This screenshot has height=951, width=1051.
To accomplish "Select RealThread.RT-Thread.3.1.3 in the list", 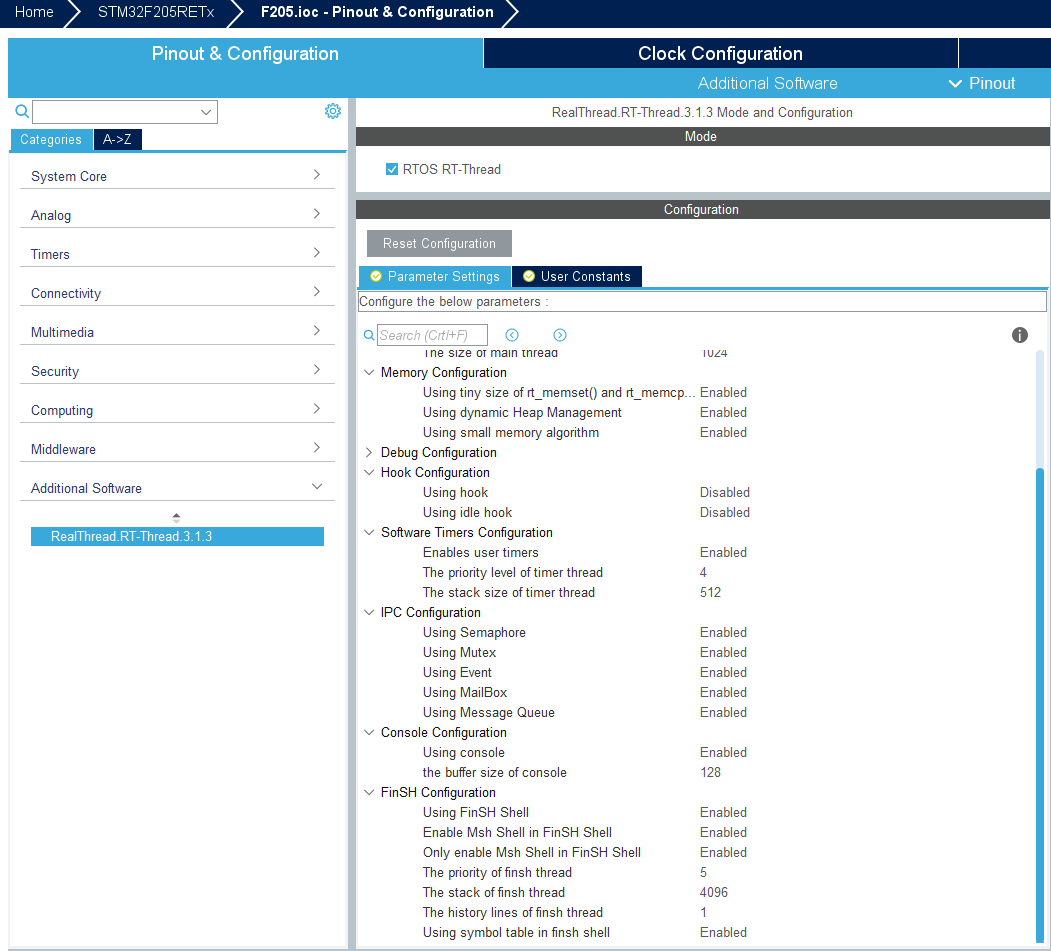I will point(177,536).
